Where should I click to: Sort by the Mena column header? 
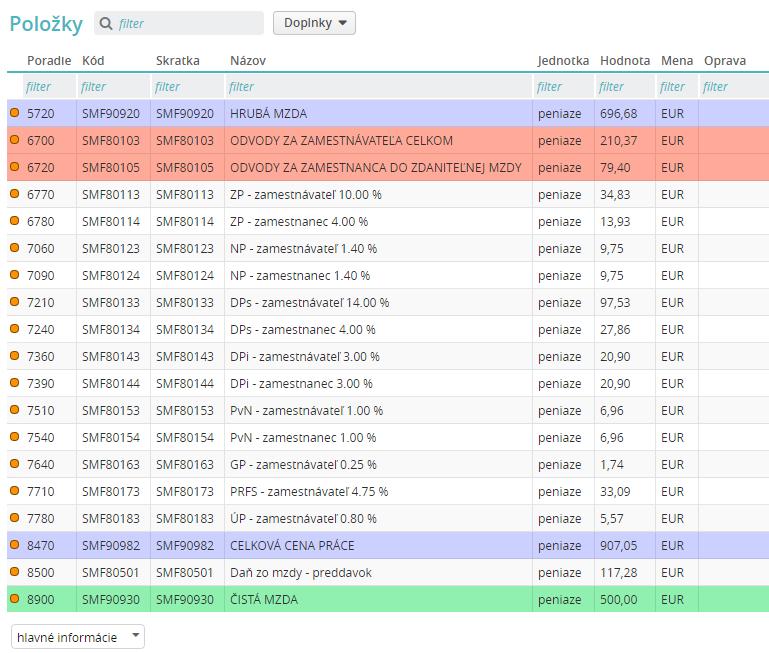coord(677,61)
